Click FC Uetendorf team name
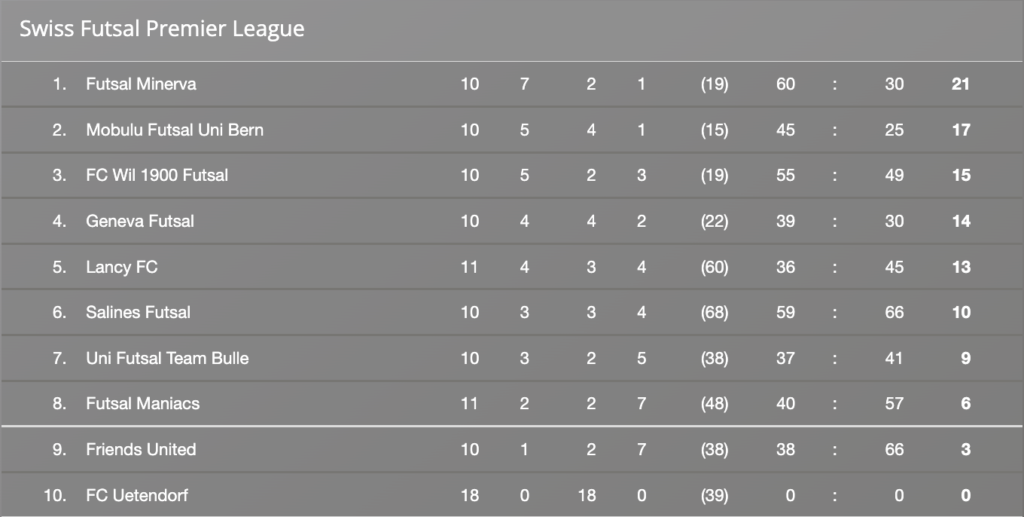Viewport: 1024px width, 517px height. pyautogui.click(x=137, y=495)
